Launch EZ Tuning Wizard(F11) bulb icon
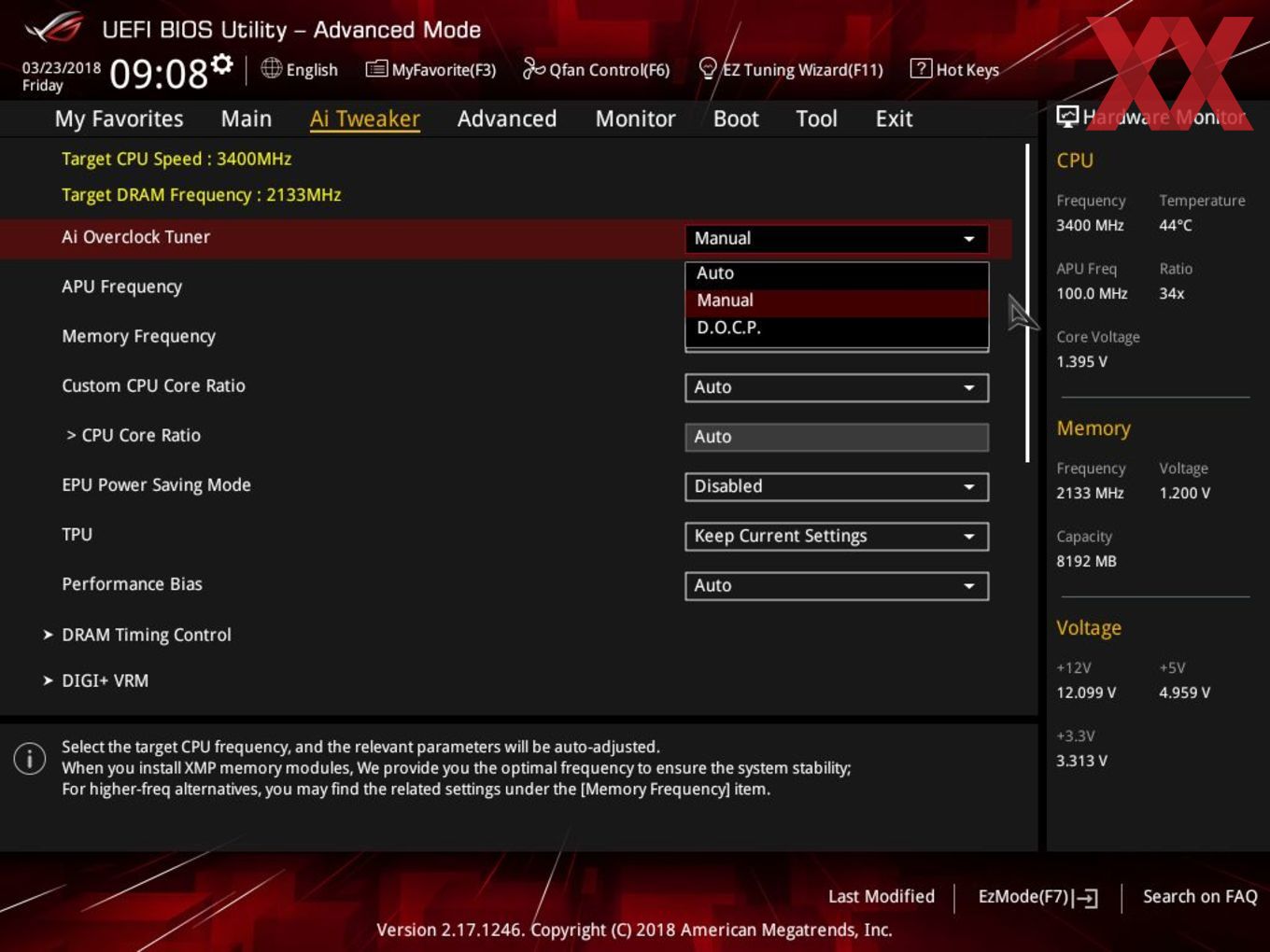This screenshot has width=1270, height=952. click(x=708, y=68)
